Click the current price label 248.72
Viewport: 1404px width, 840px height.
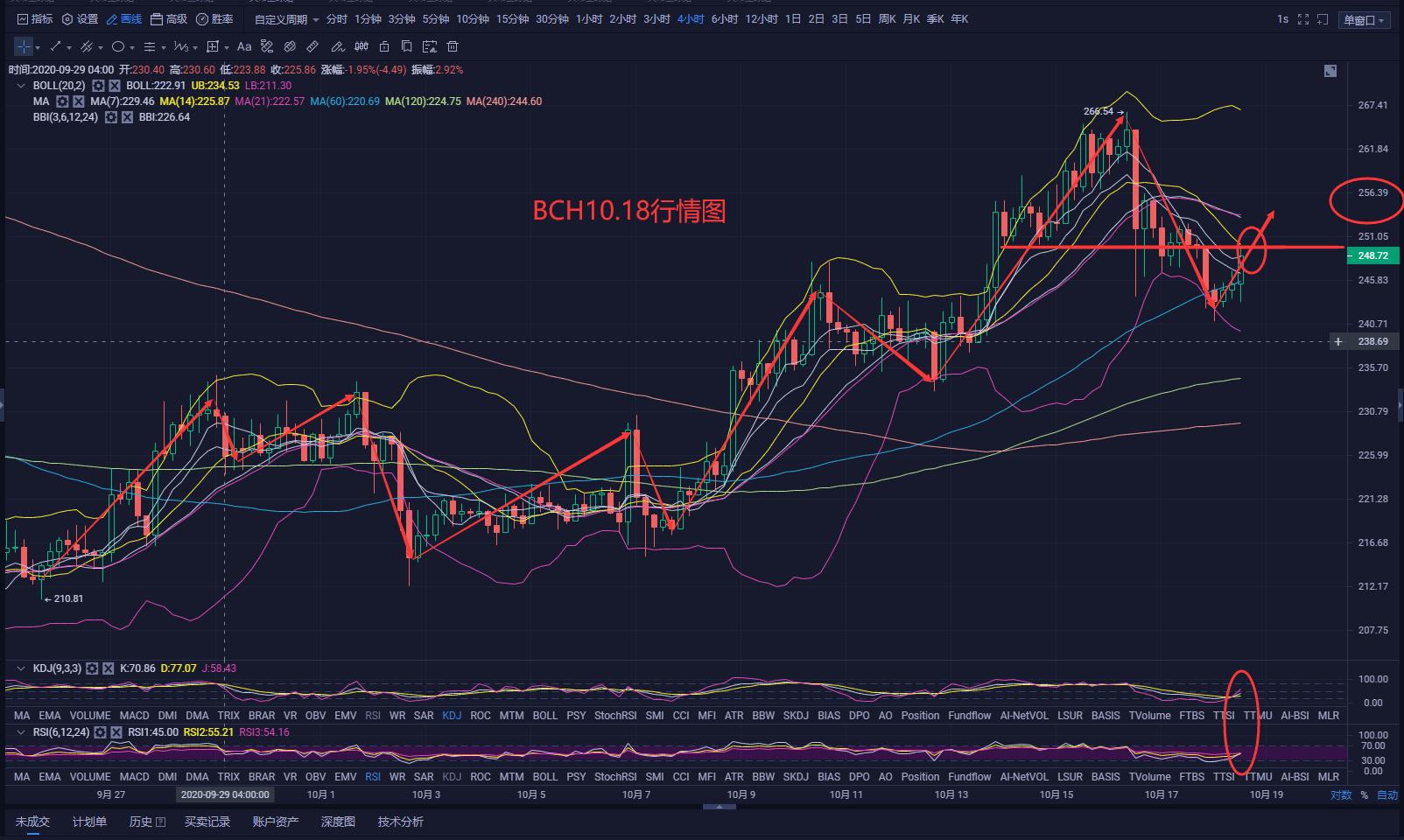1374,255
